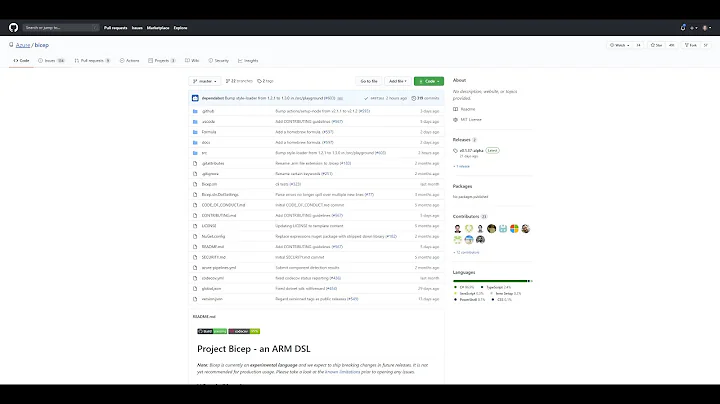This screenshot has width=720, height=404.
Task: Open the version.json file icon
Action: (x=195, y=299)
